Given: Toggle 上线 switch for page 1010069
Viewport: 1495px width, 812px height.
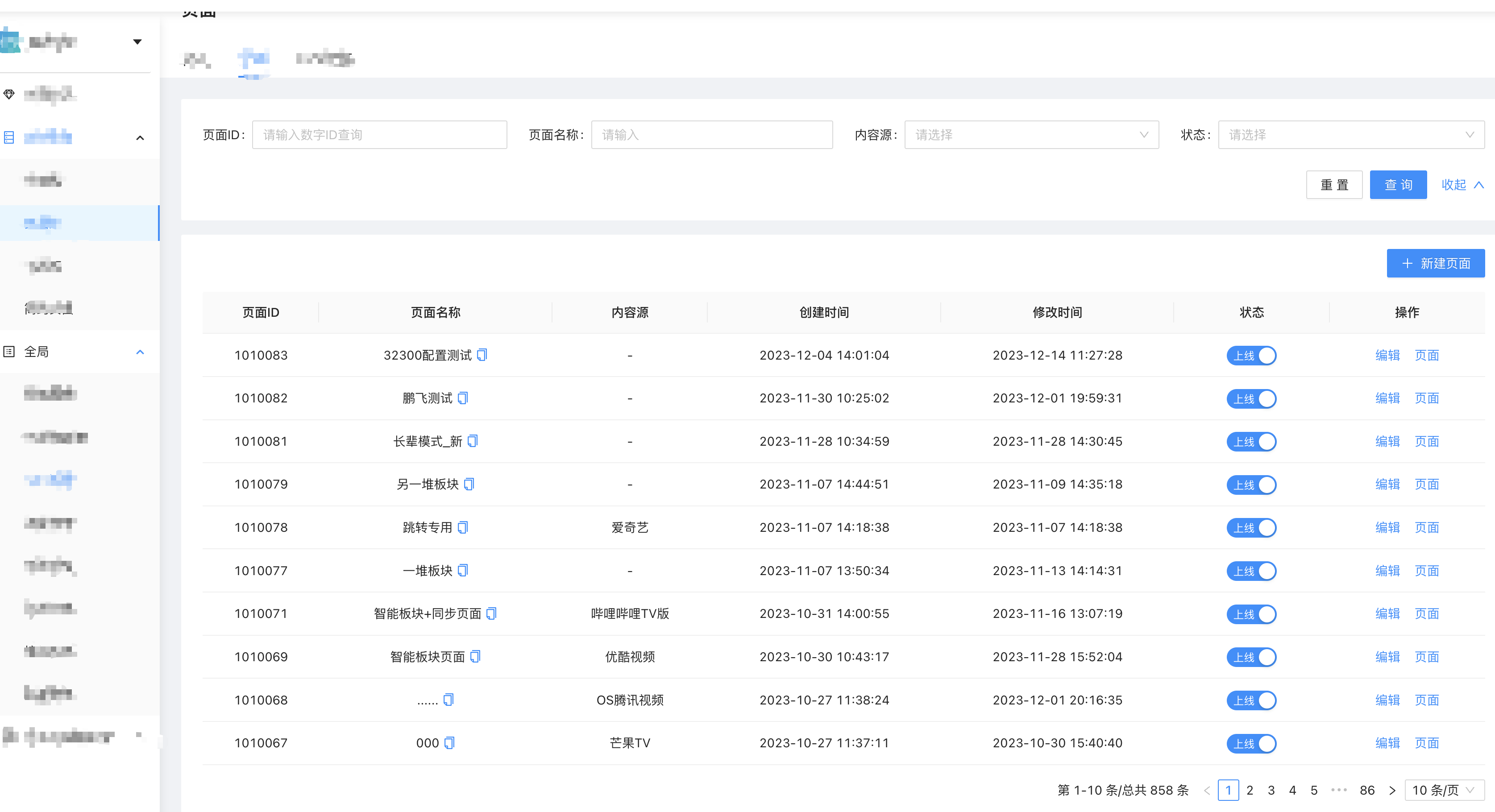Looking at the screenshot, I should tap(1251, 657).
